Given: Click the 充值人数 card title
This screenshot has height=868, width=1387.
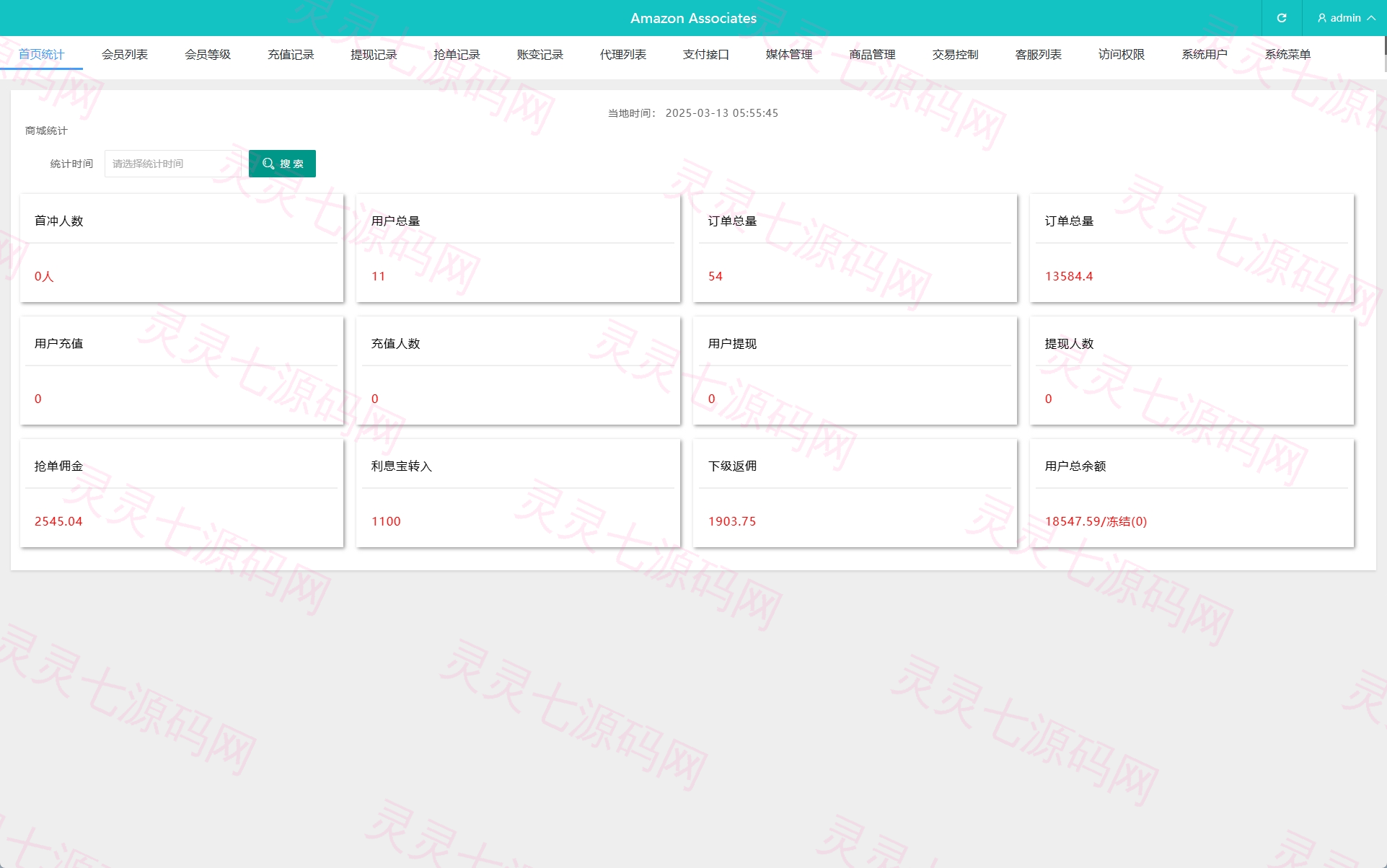Looking at the screenshot, I should click(x=395, y=344).
